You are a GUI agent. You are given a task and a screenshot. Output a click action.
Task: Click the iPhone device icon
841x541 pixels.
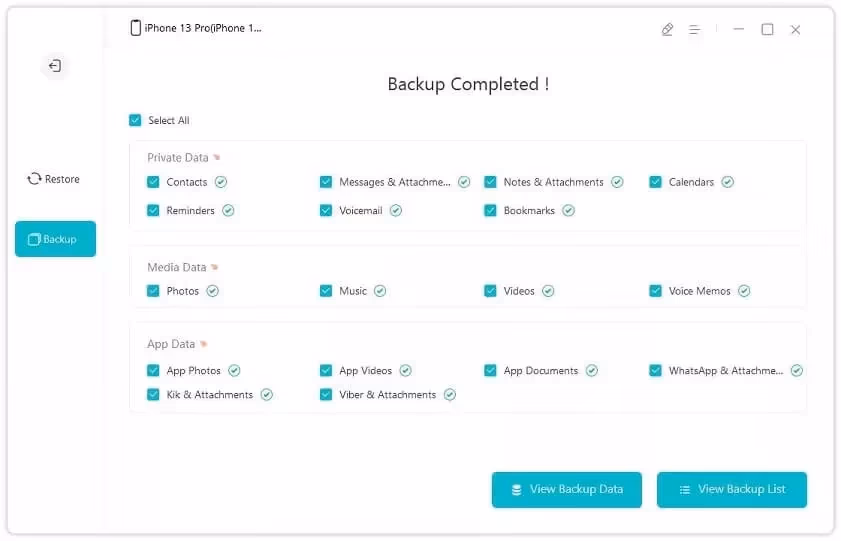[136, 28]
